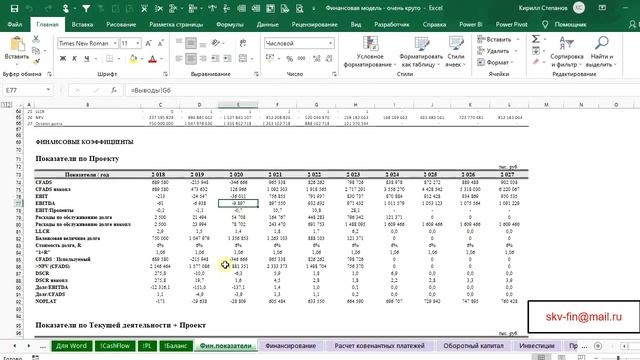Image resolution: width=640 pixels, height=360 pixels.
Task: Click the center horizontal alignment icon
Action: pyautogui.click(x=191, y=59)
